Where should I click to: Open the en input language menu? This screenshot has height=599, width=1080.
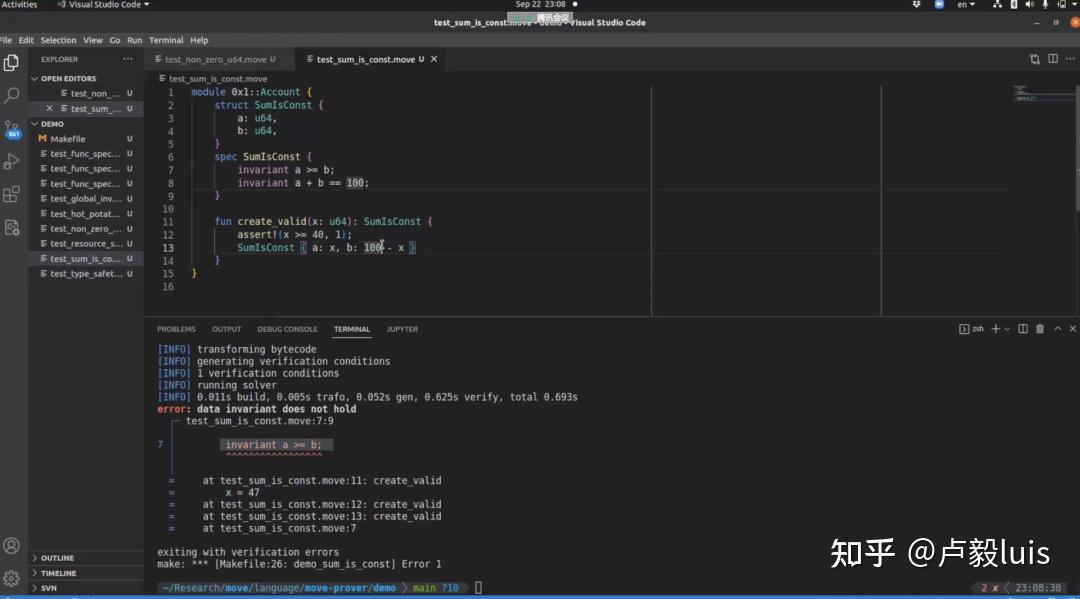point(966,5)
